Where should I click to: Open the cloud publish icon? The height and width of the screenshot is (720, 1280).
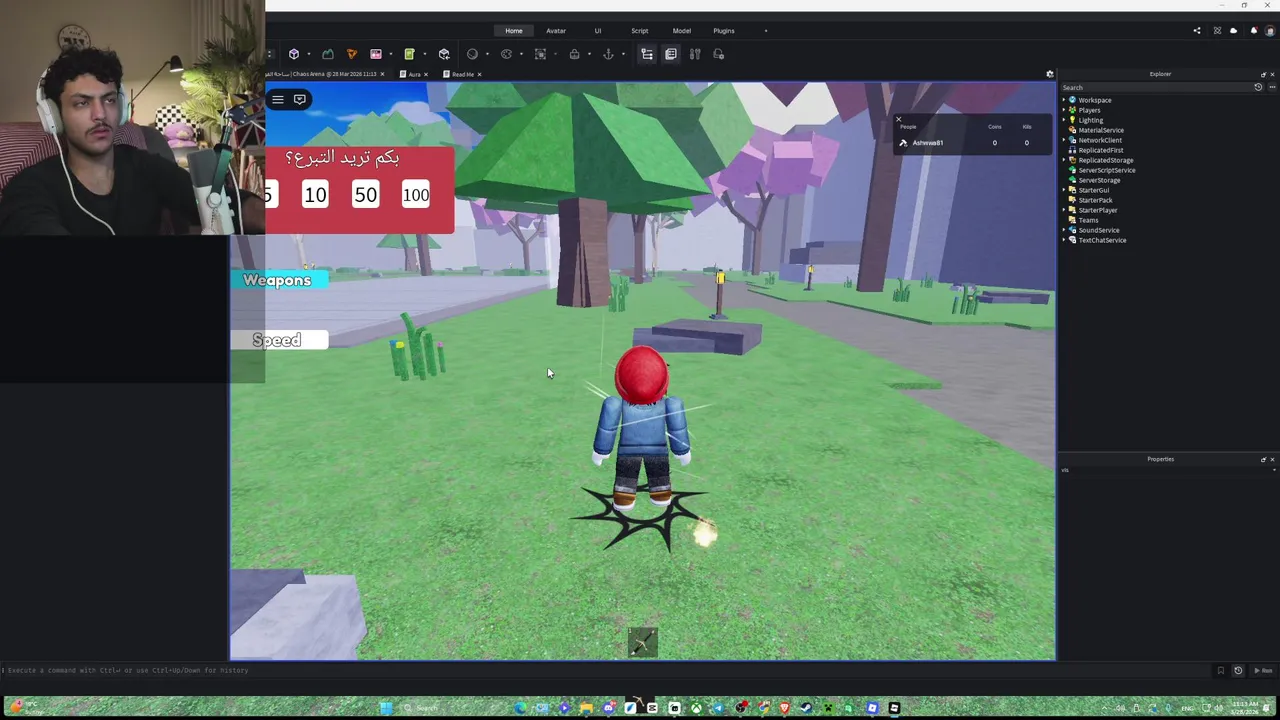click(1233, 31)
